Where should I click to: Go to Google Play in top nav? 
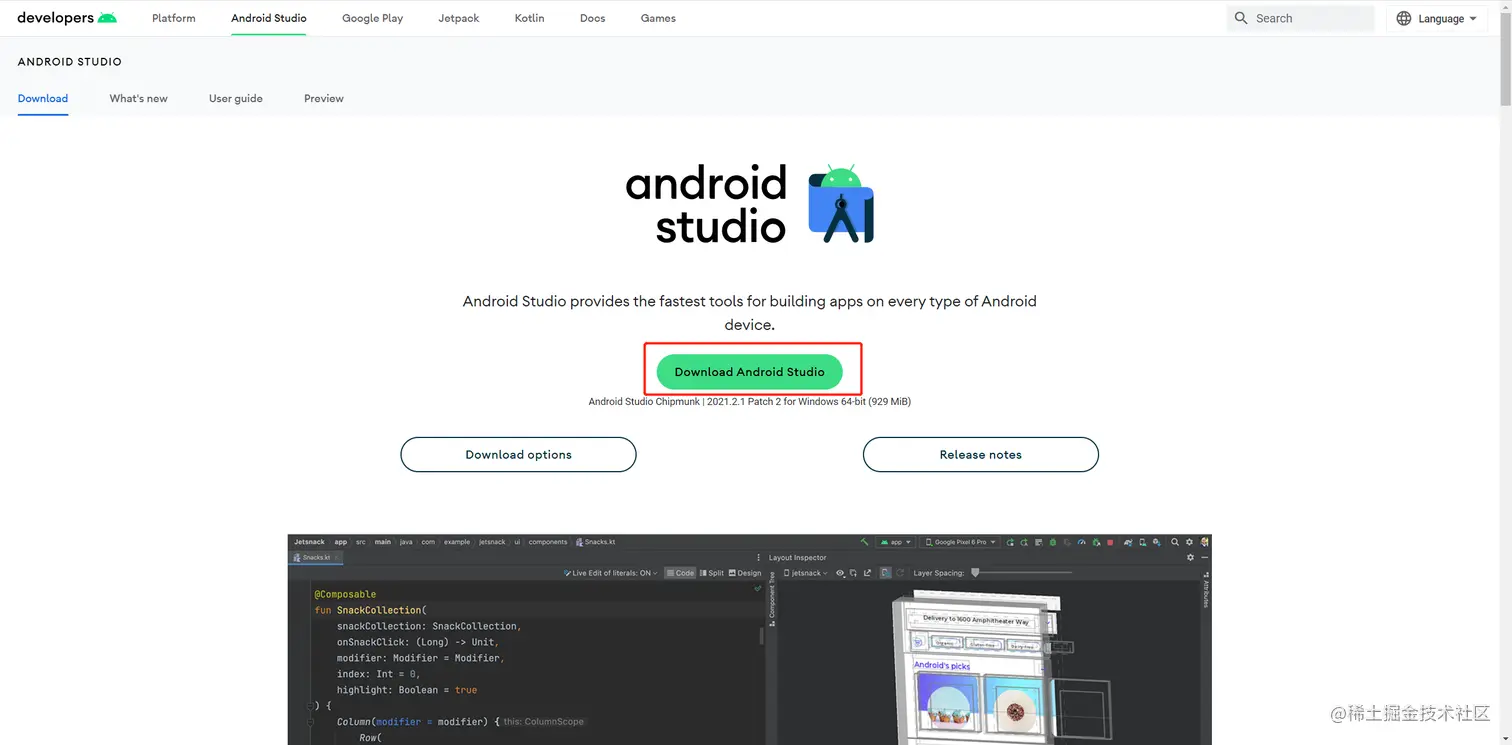(373, 18)
